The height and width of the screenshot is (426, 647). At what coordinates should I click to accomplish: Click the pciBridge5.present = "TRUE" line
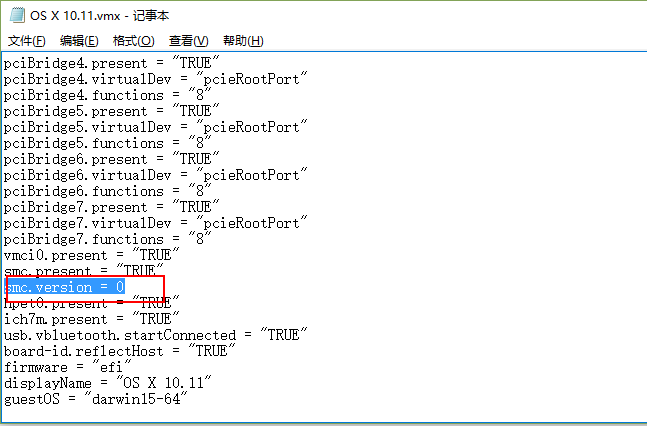point(111,111)
